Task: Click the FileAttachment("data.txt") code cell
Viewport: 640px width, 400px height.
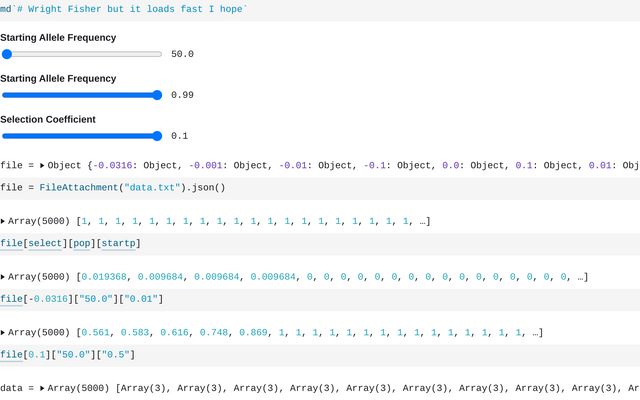Action: [113, 187]
